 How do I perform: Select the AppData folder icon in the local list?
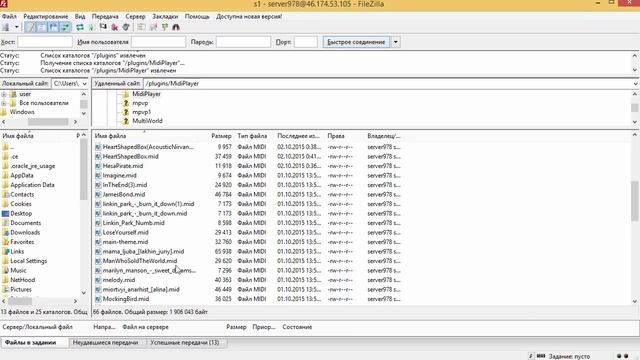click(x=5, y=176)
